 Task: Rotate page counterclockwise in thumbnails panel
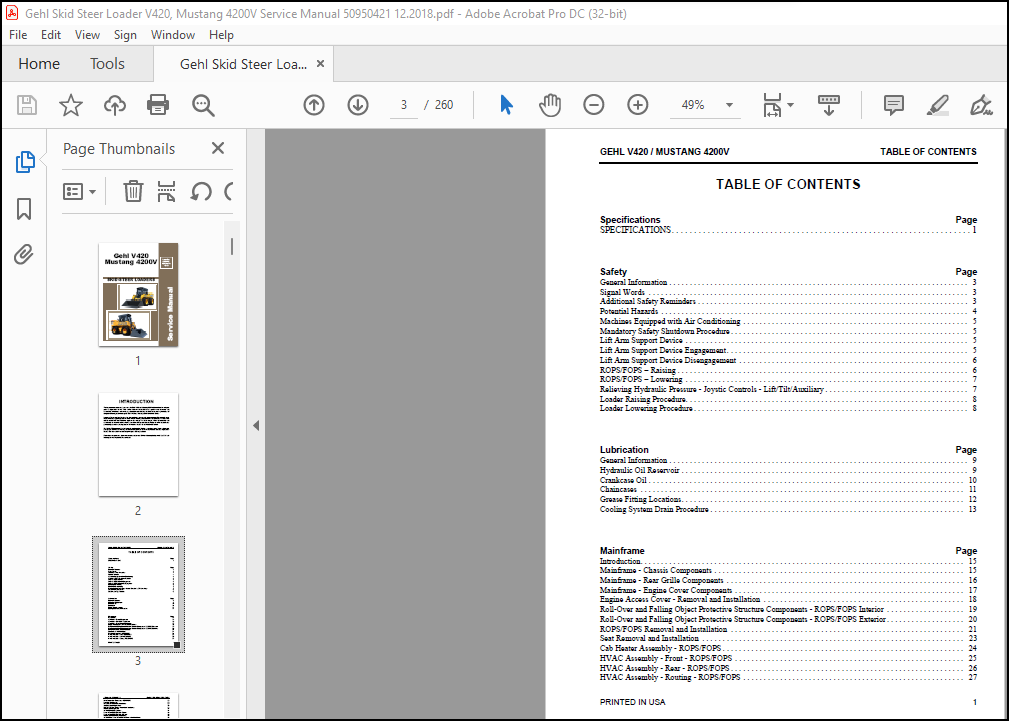201,191
